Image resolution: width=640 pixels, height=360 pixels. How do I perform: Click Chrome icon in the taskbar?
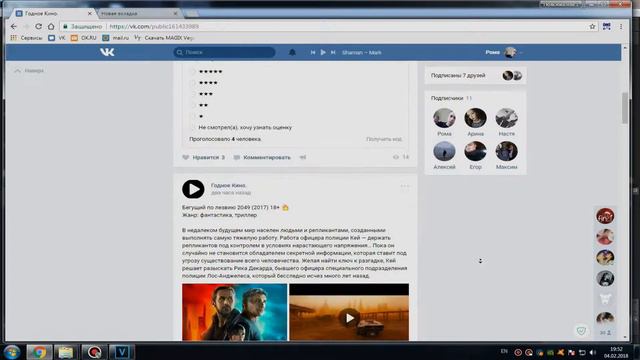click(x=39, y=352)
